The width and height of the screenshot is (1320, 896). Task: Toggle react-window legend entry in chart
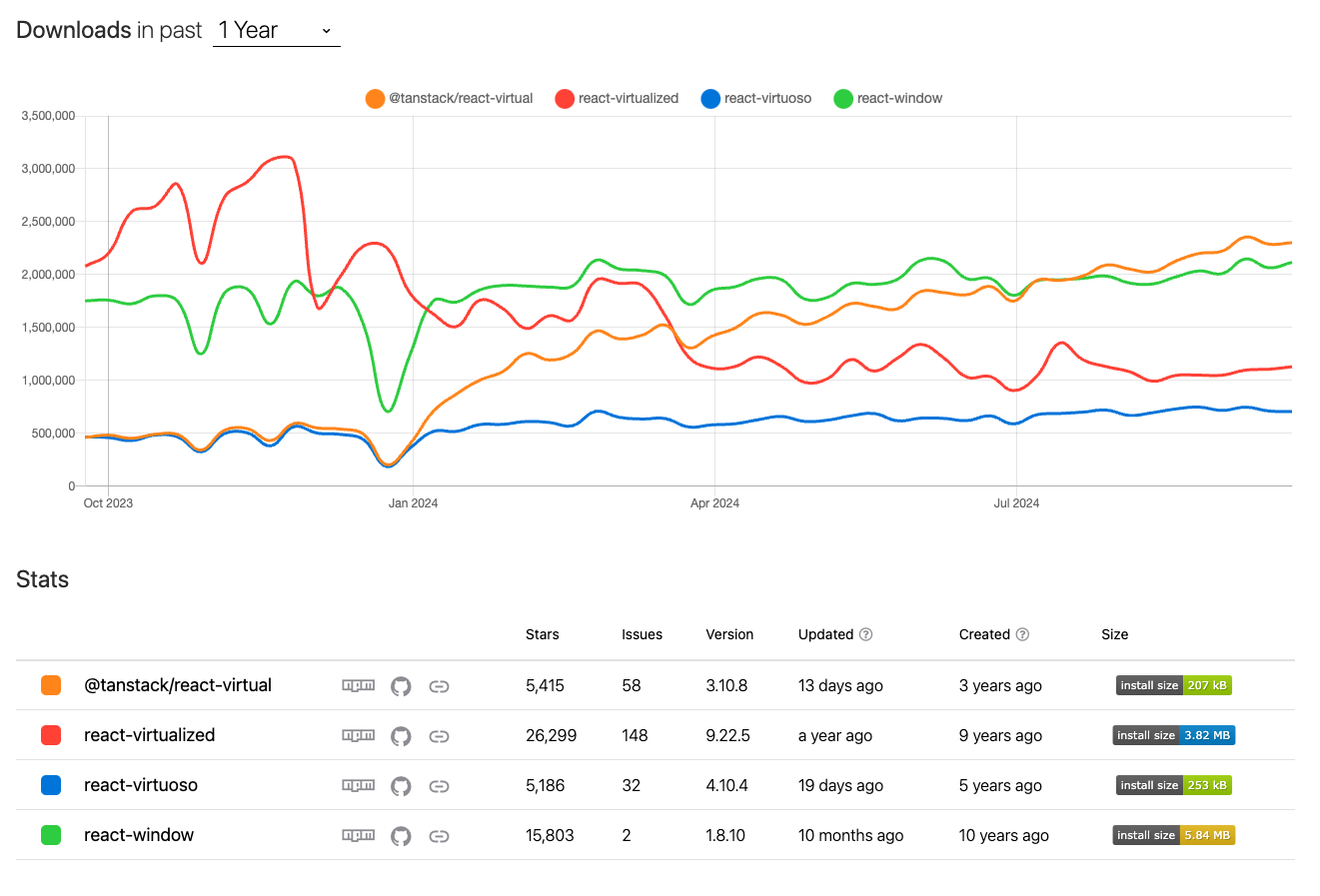(x=888, y=98)
